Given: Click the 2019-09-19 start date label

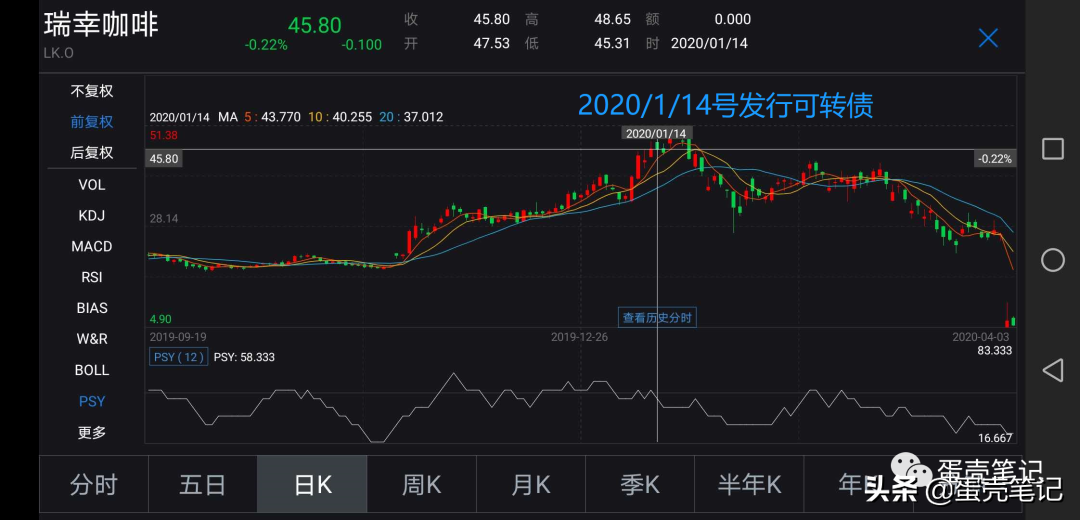Looking at the screenshot, I should pyautogui.click(x=178, y=337).
